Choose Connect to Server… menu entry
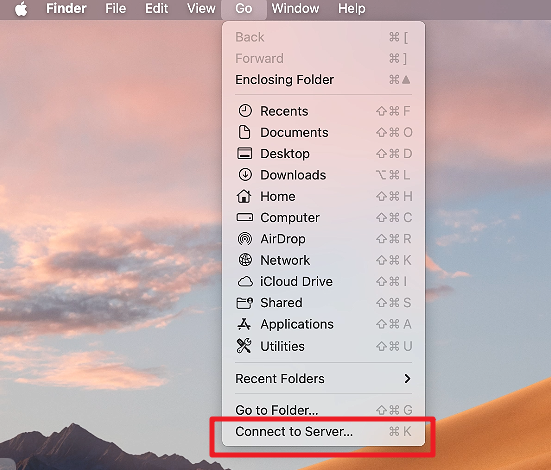The height and width of the screenshot is (470, 551). (x=323, y=431)
